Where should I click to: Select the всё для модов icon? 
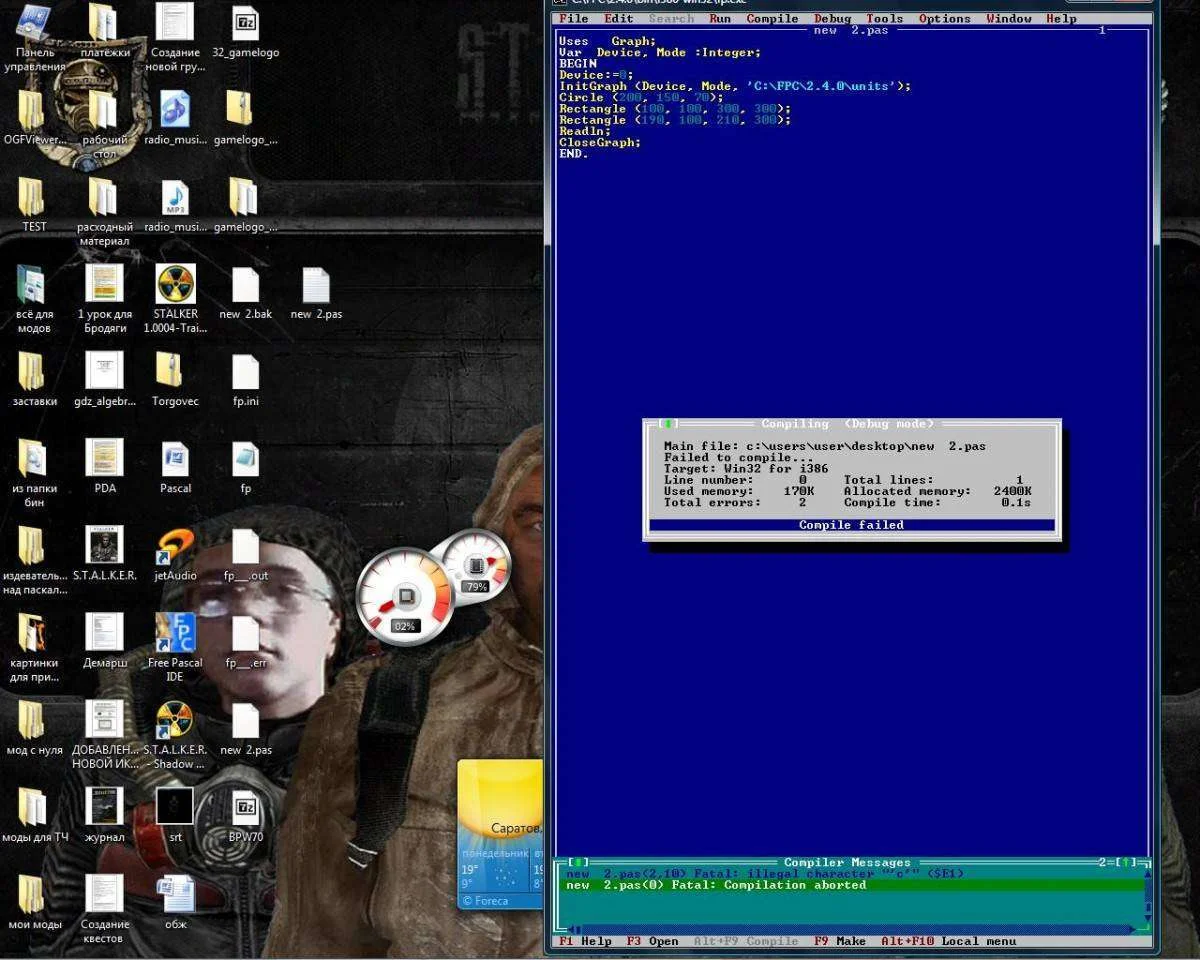click(x=34, y=300)
